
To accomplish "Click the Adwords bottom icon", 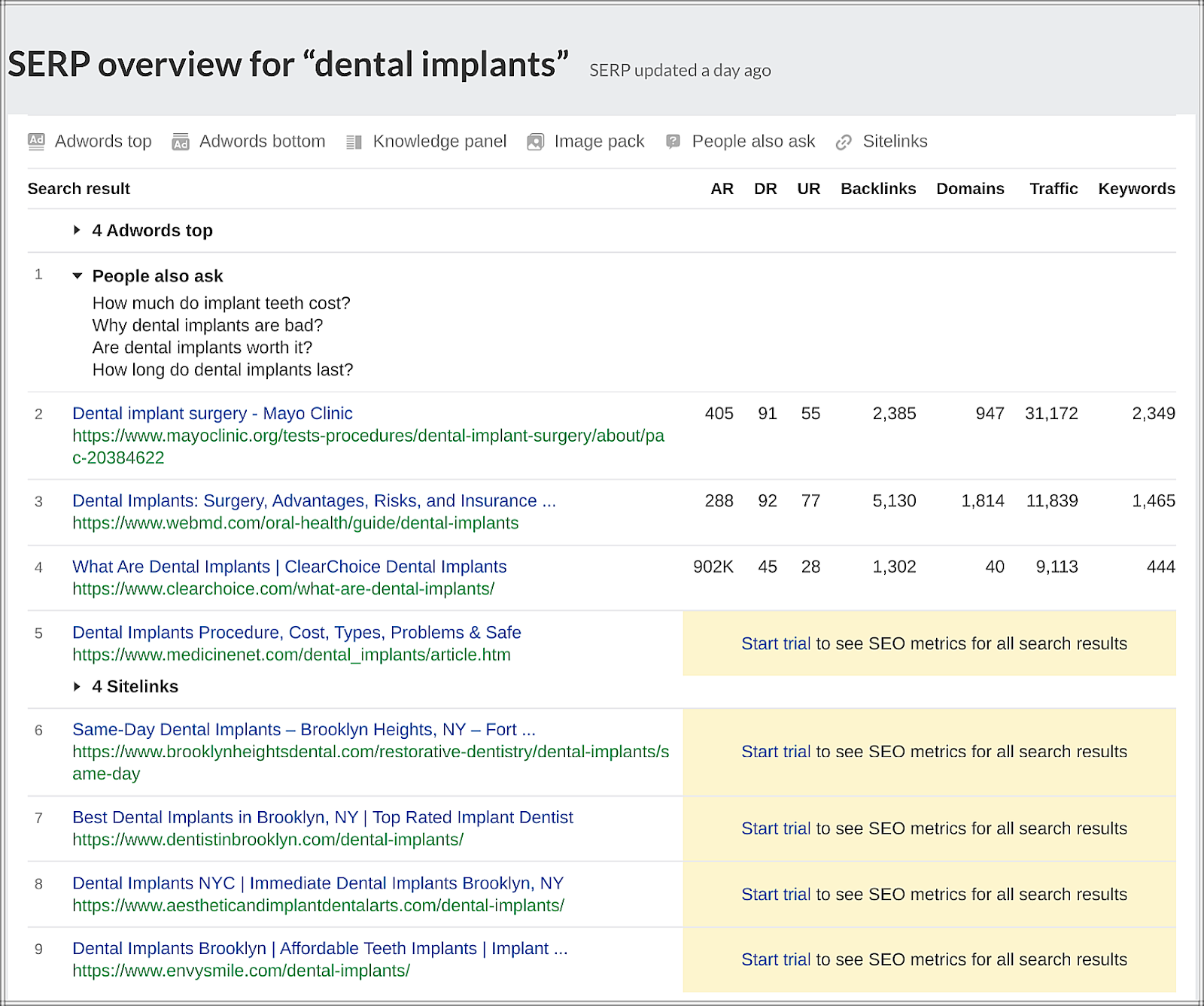I will pyautogui.click(x=181, y=142).
